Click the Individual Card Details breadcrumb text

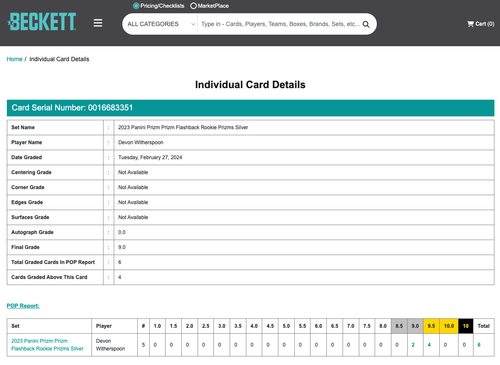click(x=59, y=59)
